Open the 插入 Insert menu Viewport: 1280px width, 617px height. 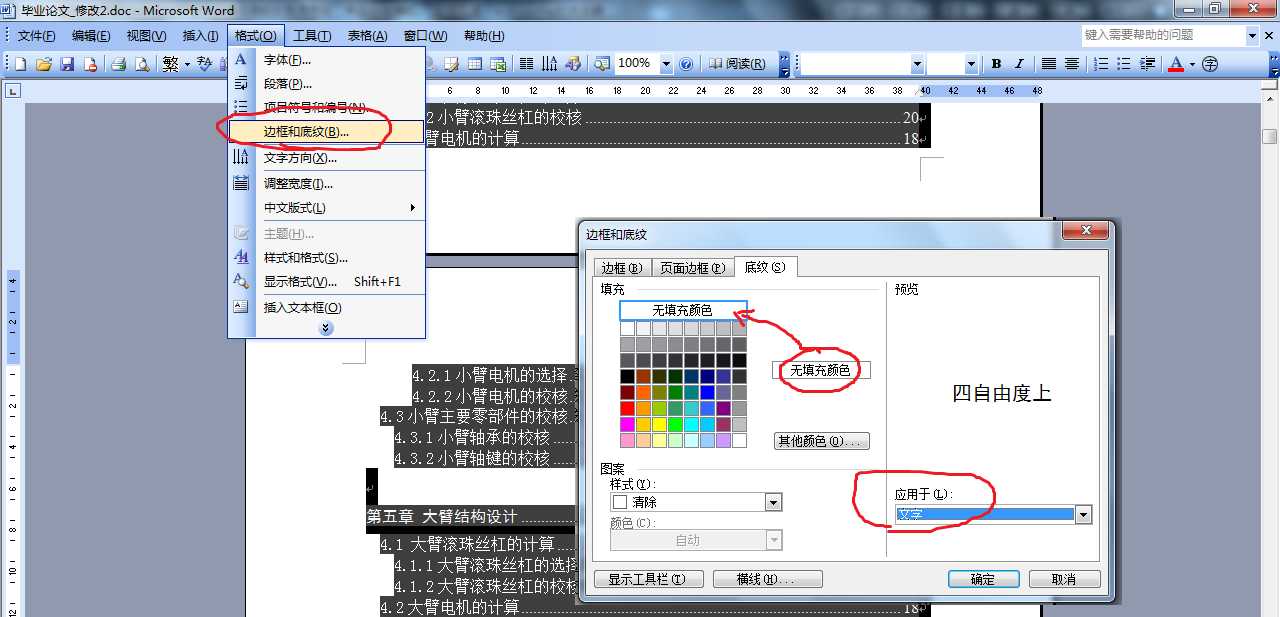(x=201, y=36)
